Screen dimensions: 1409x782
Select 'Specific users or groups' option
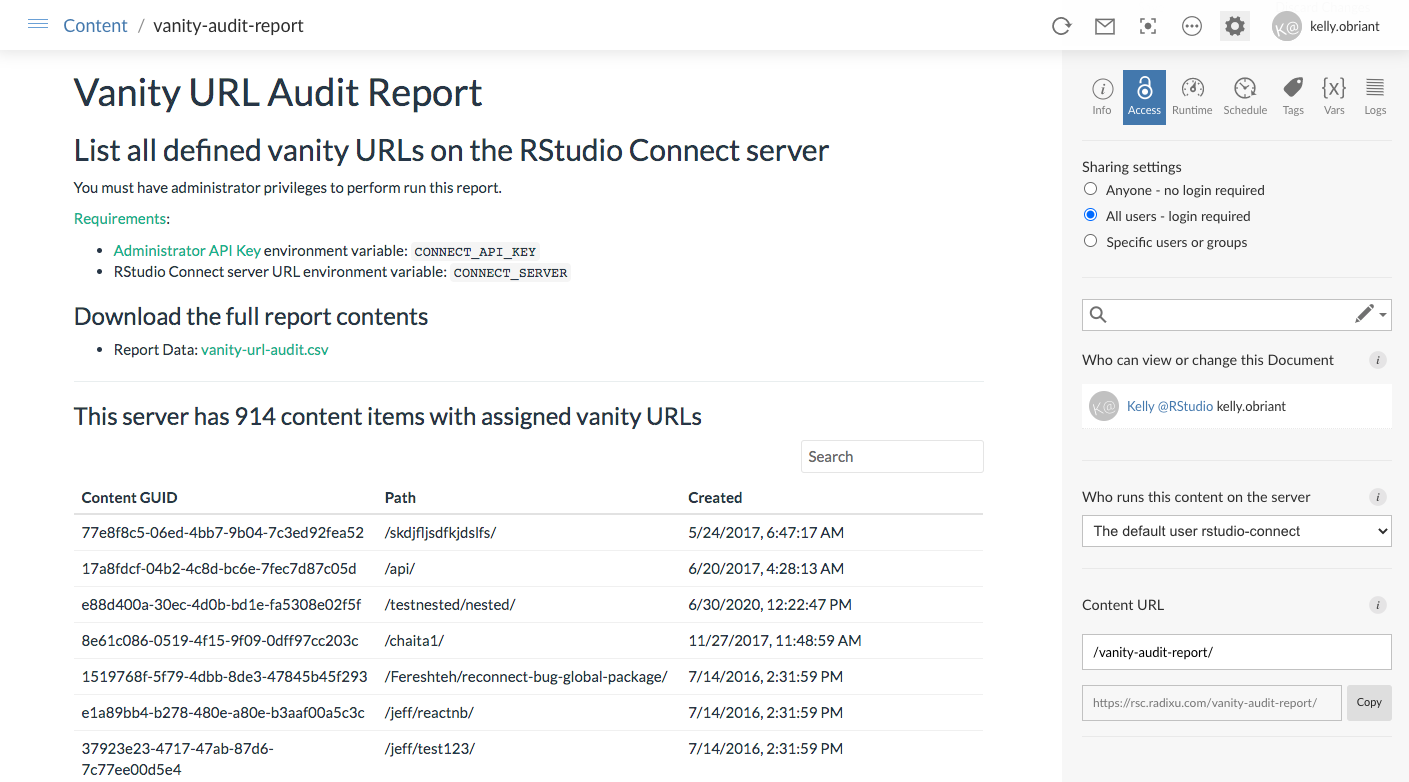1091,241
